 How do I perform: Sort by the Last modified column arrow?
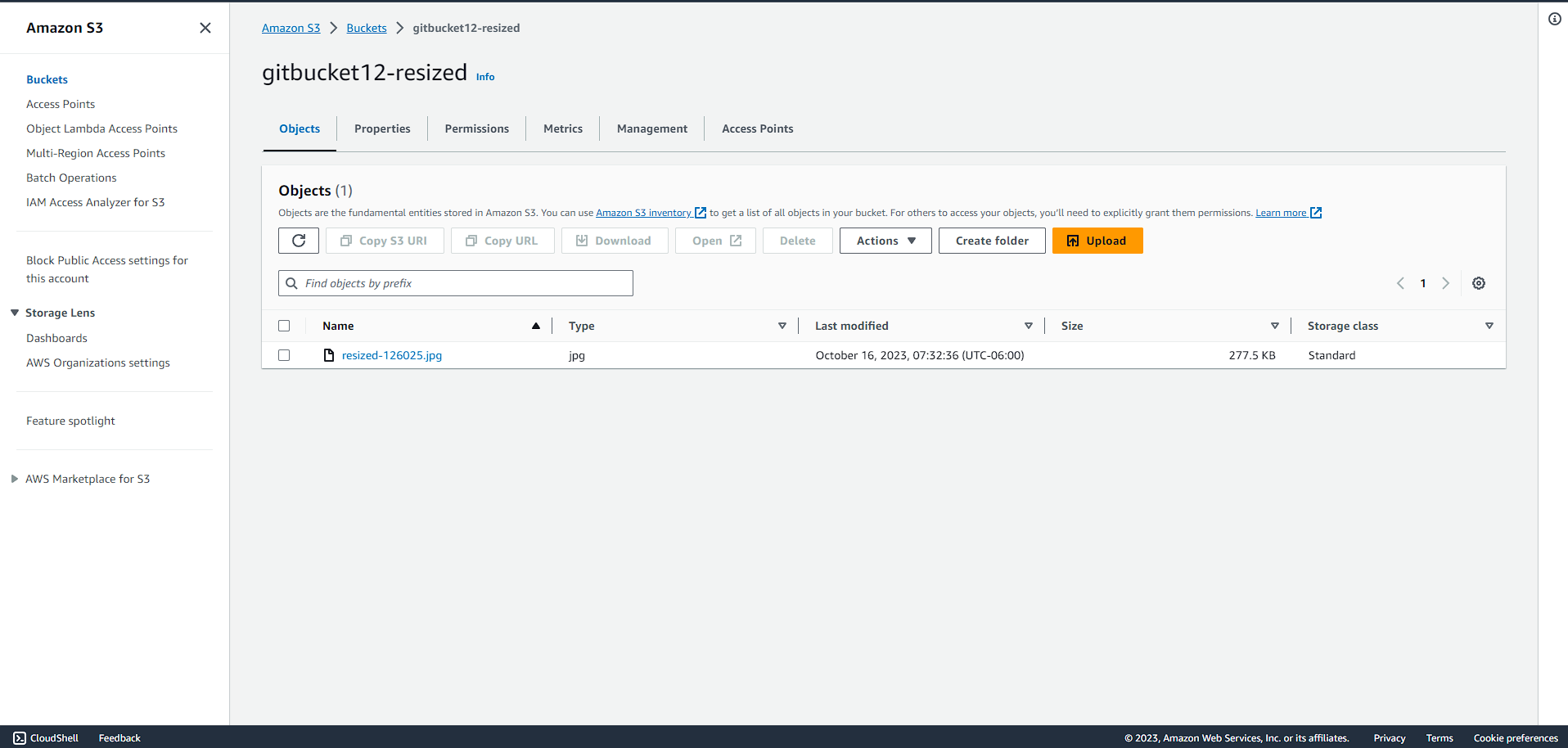coord(1029,326)
